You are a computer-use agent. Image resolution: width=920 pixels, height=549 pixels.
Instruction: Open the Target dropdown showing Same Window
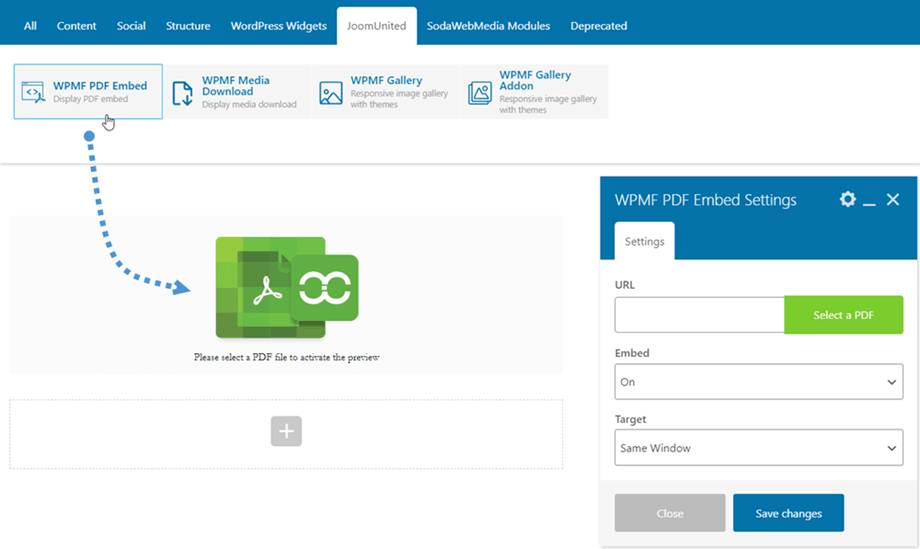[758, 448]
